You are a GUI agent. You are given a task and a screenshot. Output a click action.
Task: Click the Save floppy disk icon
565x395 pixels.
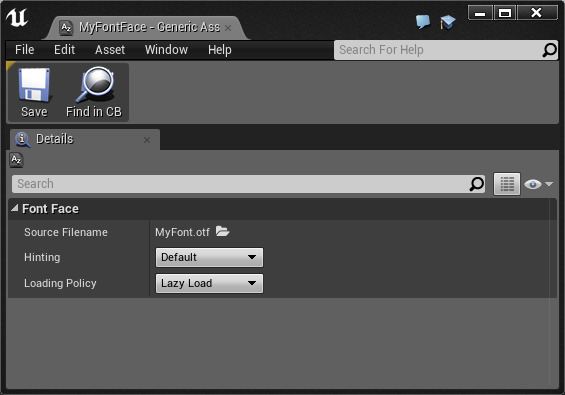pyautogui.click(x=34, y=85)
